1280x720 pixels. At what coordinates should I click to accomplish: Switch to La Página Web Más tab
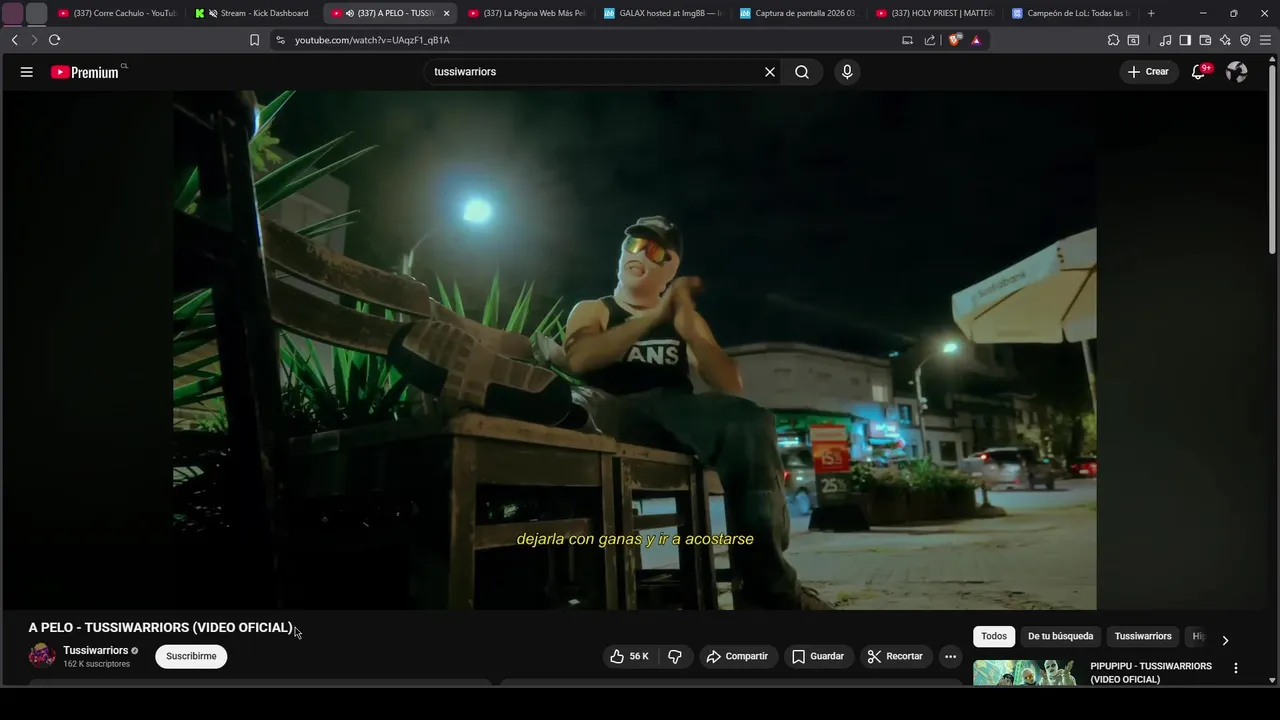point(526,13)
